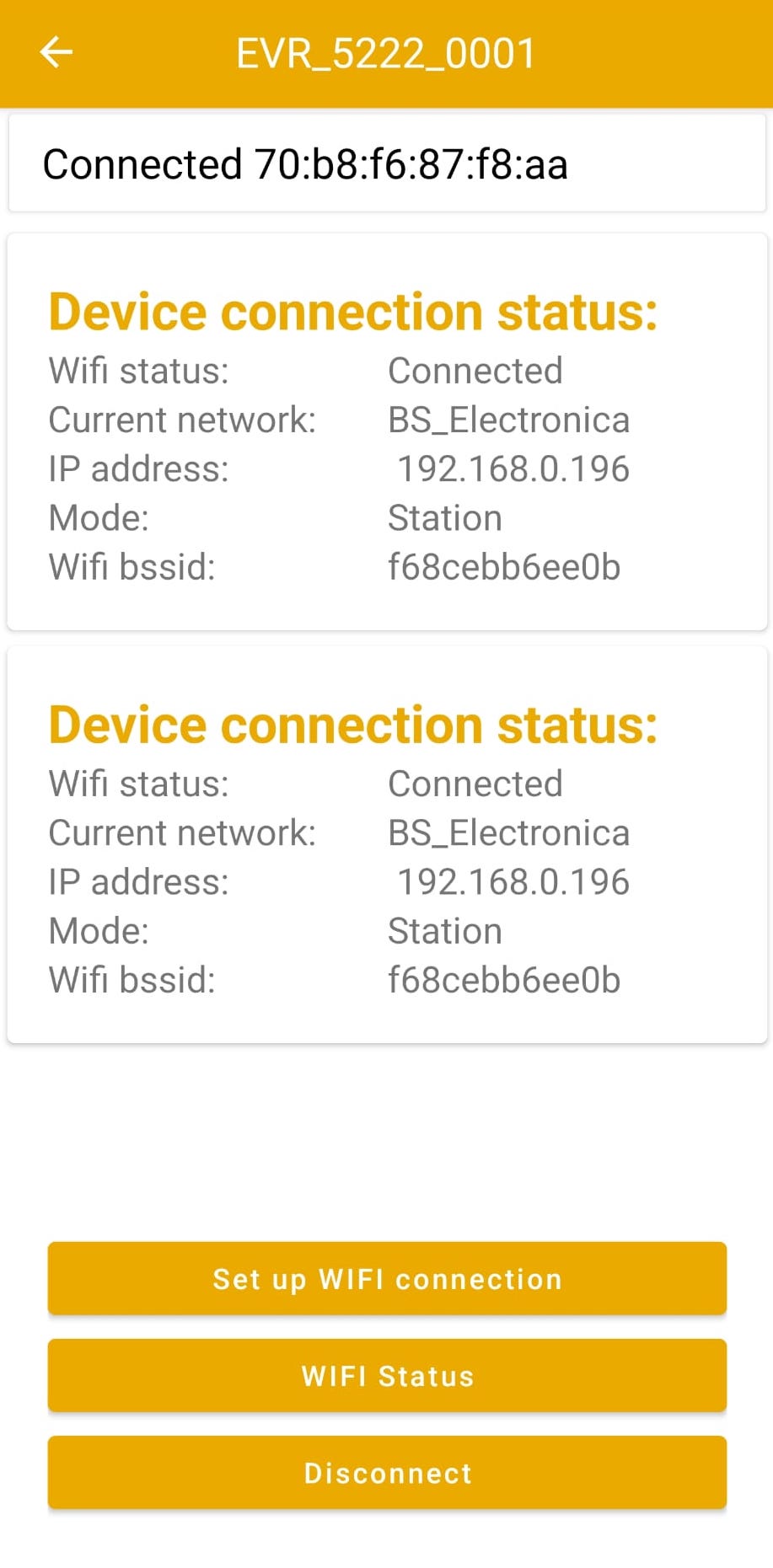
Task: Select the bssid value f68cebb6ee0b in upper card
Action: (x=504, y=567)
